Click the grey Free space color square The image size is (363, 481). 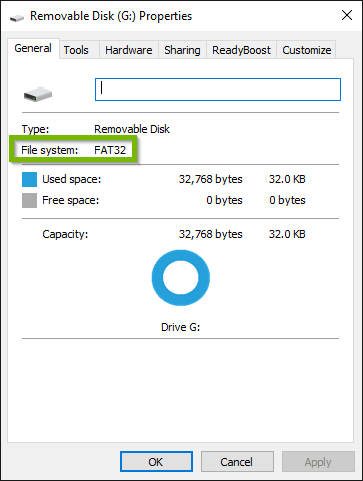tap(29, 201)
